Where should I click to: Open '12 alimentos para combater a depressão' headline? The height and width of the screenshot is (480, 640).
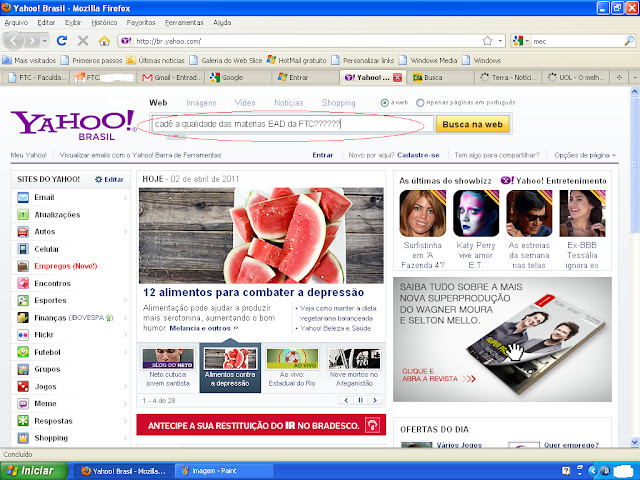pyautogui.click(x=253, y=293)
